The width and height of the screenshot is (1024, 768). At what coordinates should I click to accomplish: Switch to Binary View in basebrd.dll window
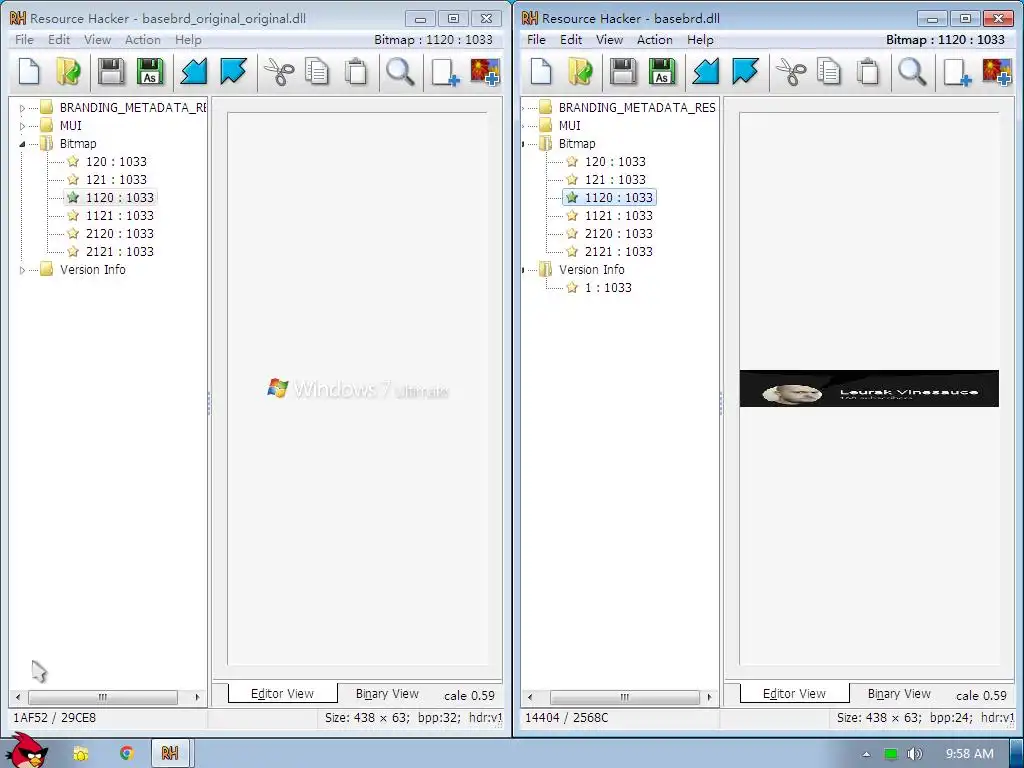[899, 694]
